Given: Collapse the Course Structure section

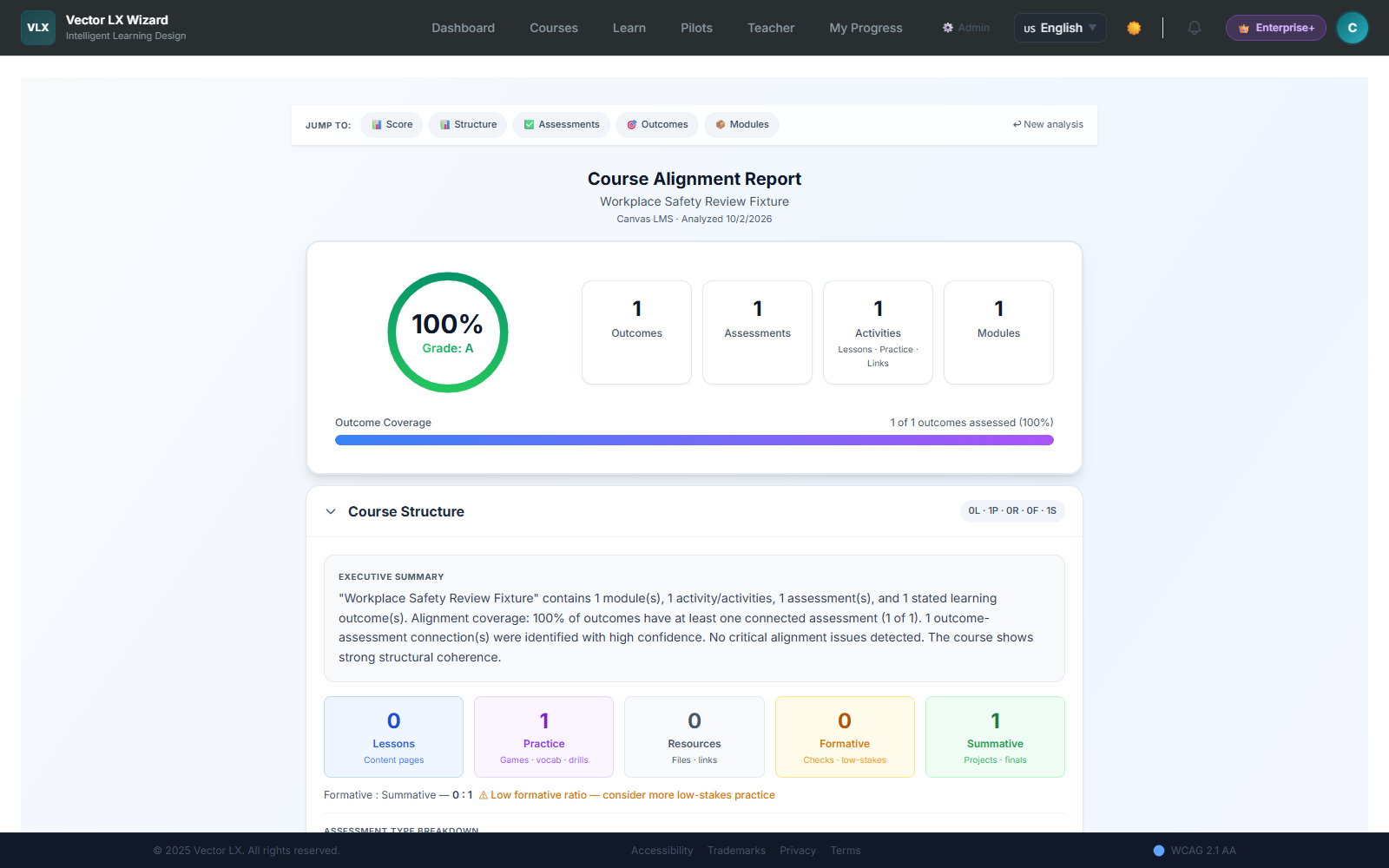Looking at the screenshot, I should coord(331,512).
